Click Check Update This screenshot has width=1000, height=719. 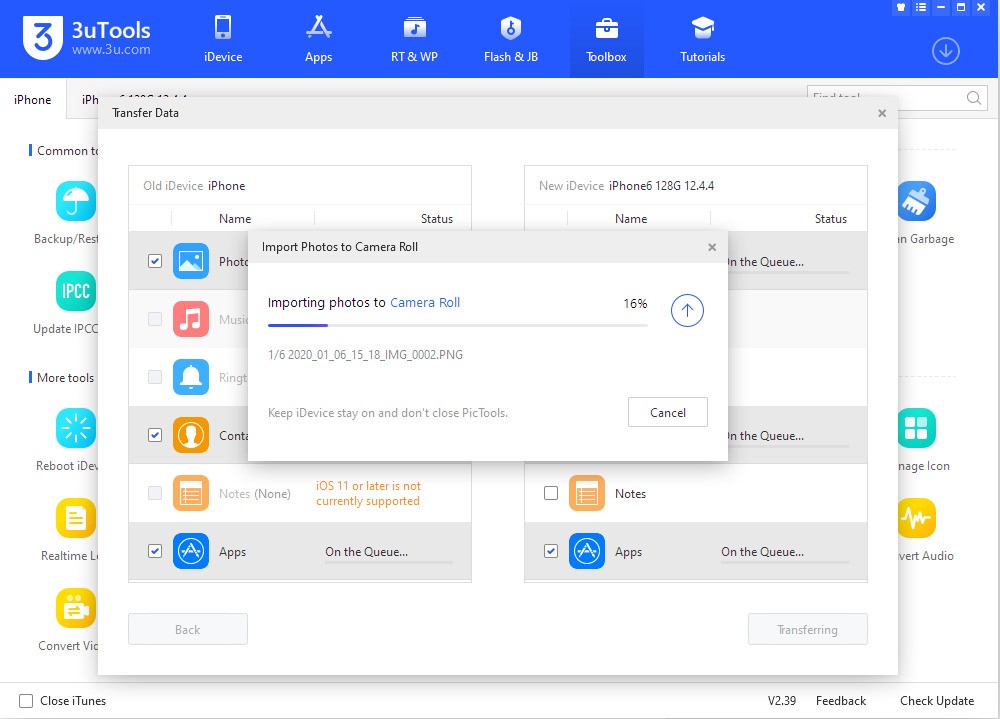point(937,700)
